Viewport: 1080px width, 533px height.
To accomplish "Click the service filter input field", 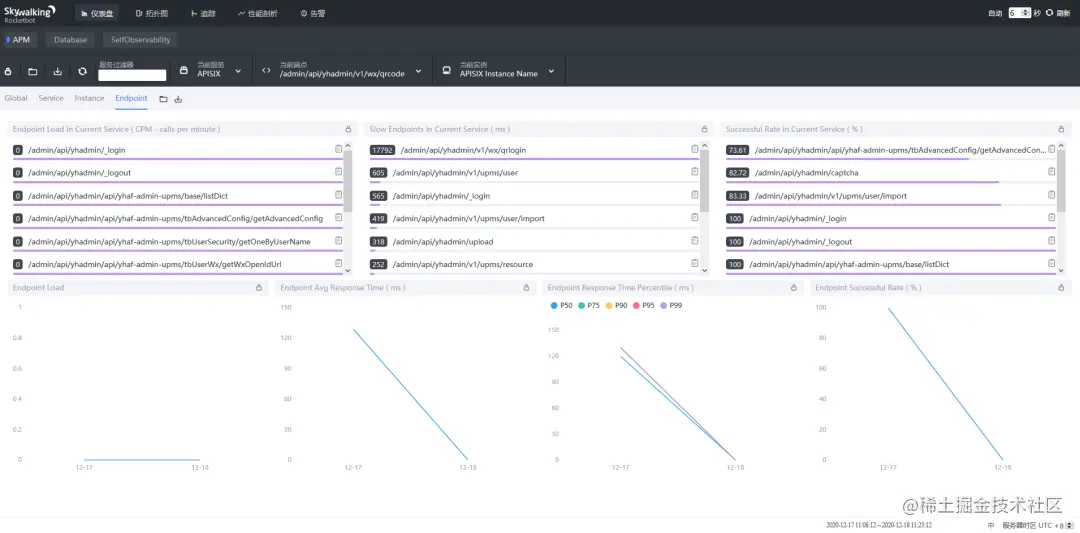I will pos(132,75).
